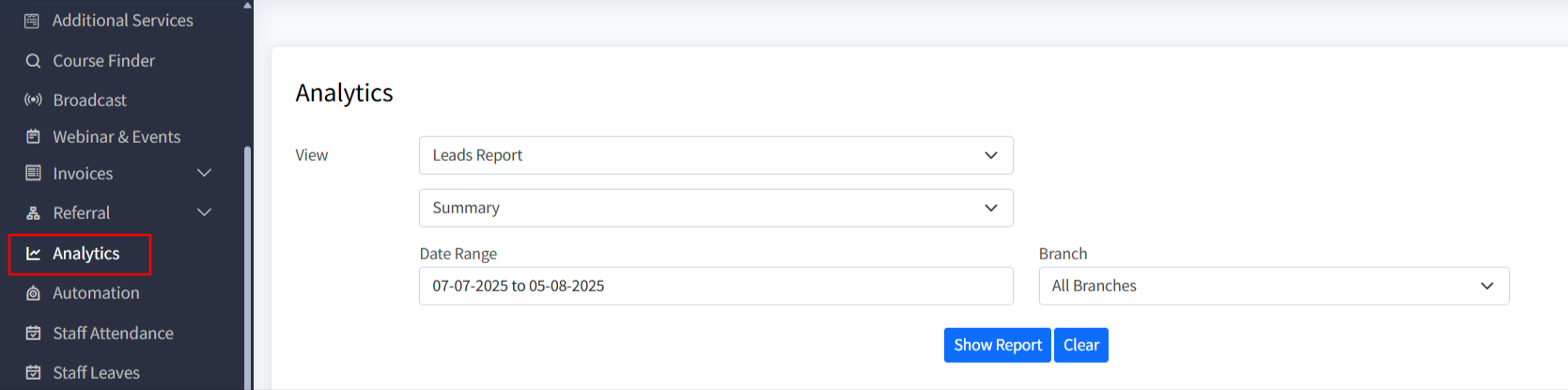
Task: Click the Date Range input field
Action: (x=715, y=286)
